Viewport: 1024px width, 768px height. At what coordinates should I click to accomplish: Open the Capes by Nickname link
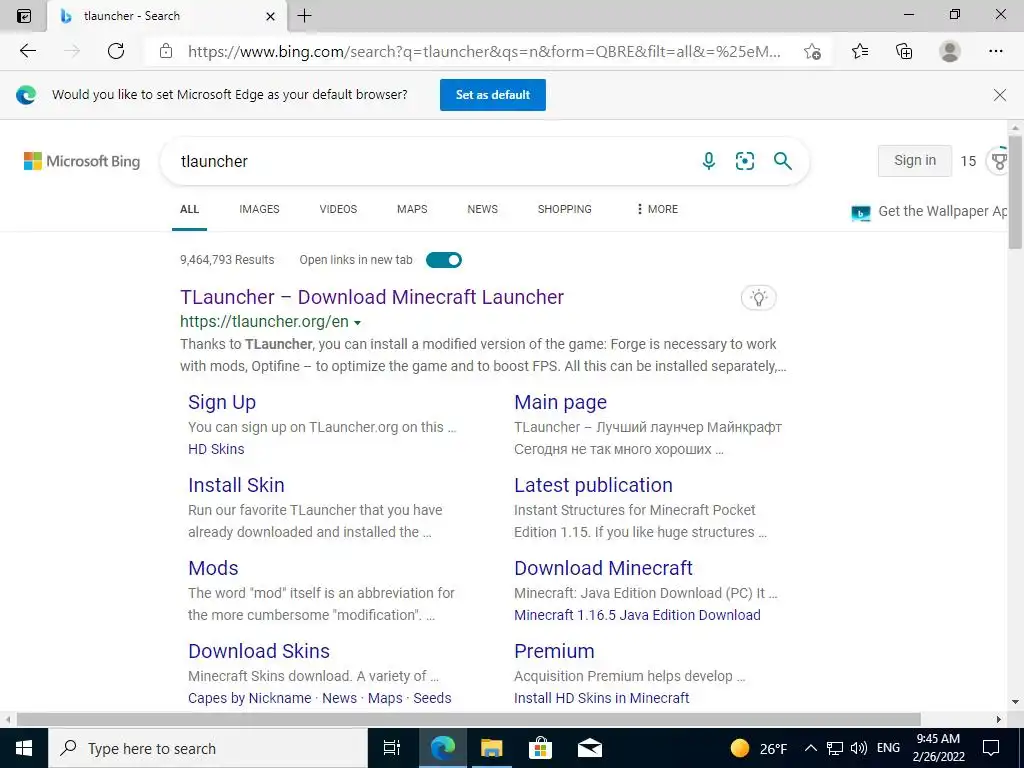click(x=249, y=698)
